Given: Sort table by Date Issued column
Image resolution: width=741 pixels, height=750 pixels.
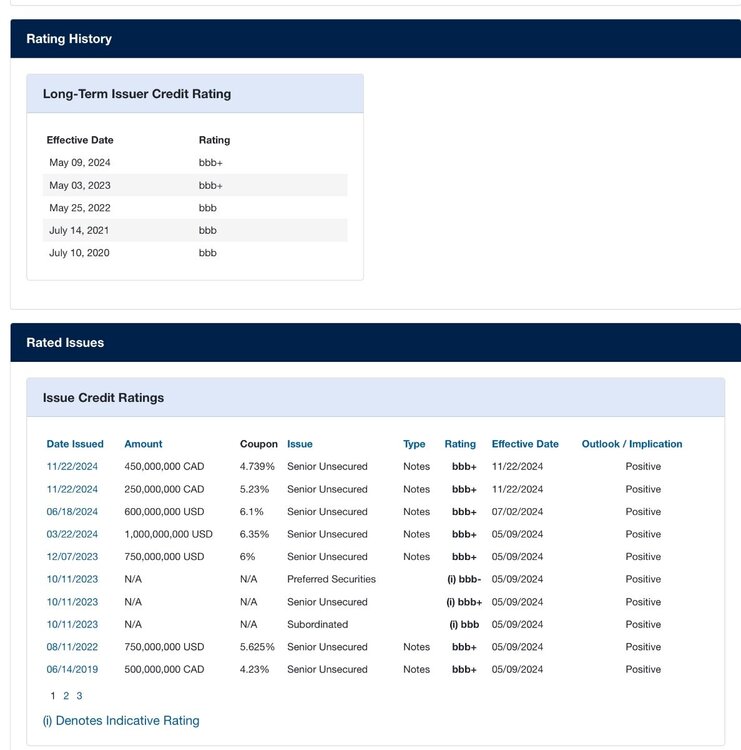Looking at the screenshot, I should tap(75, 444).
